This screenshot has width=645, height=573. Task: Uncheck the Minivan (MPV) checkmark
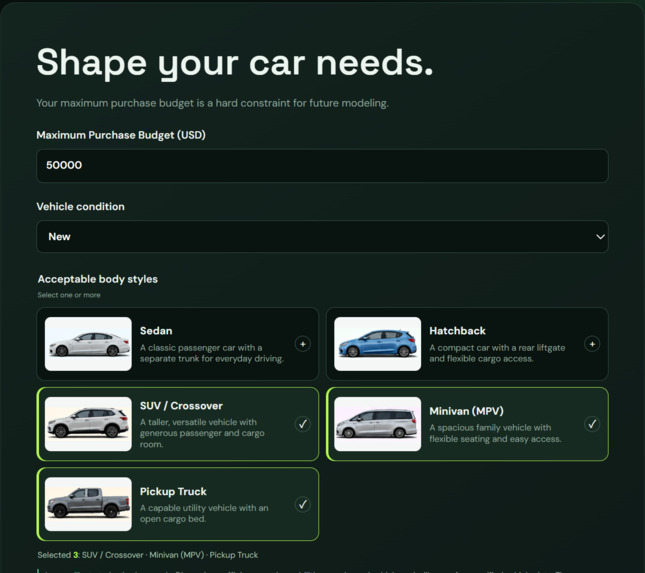tap(592, 424)
